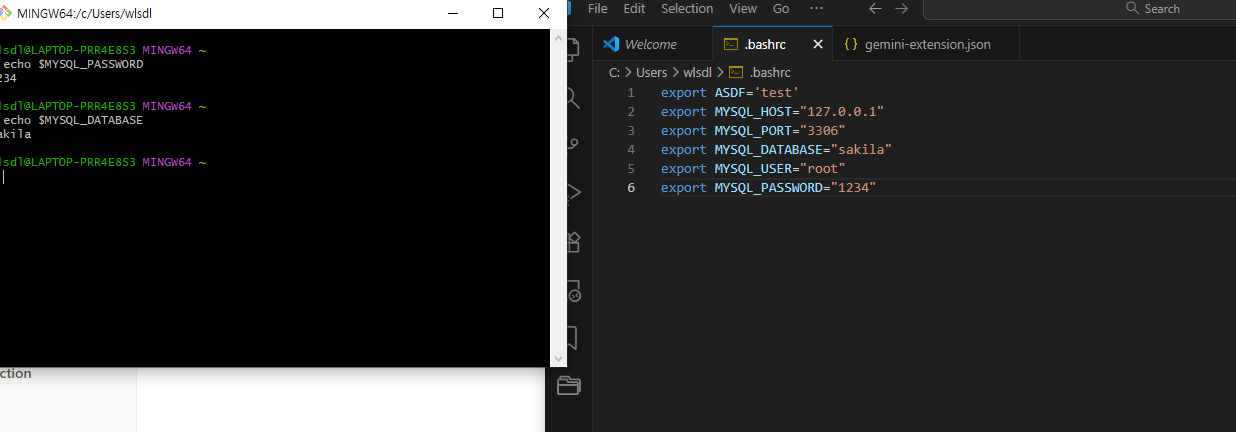Screen dimensions: 1236x432
Task: Open Source Control view in the activity bar
Action: 573,145
